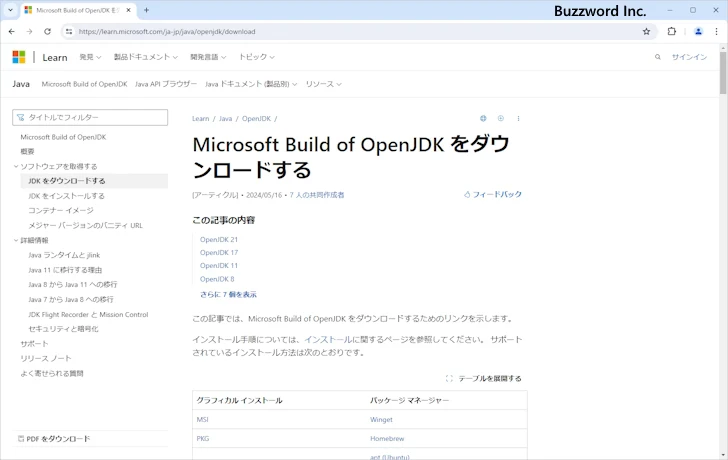The width and height of the screenshot is (728, 460).
Task: Open the browser extensions puzzle icon
Action: pyautogui.click(x=671, y=32)
